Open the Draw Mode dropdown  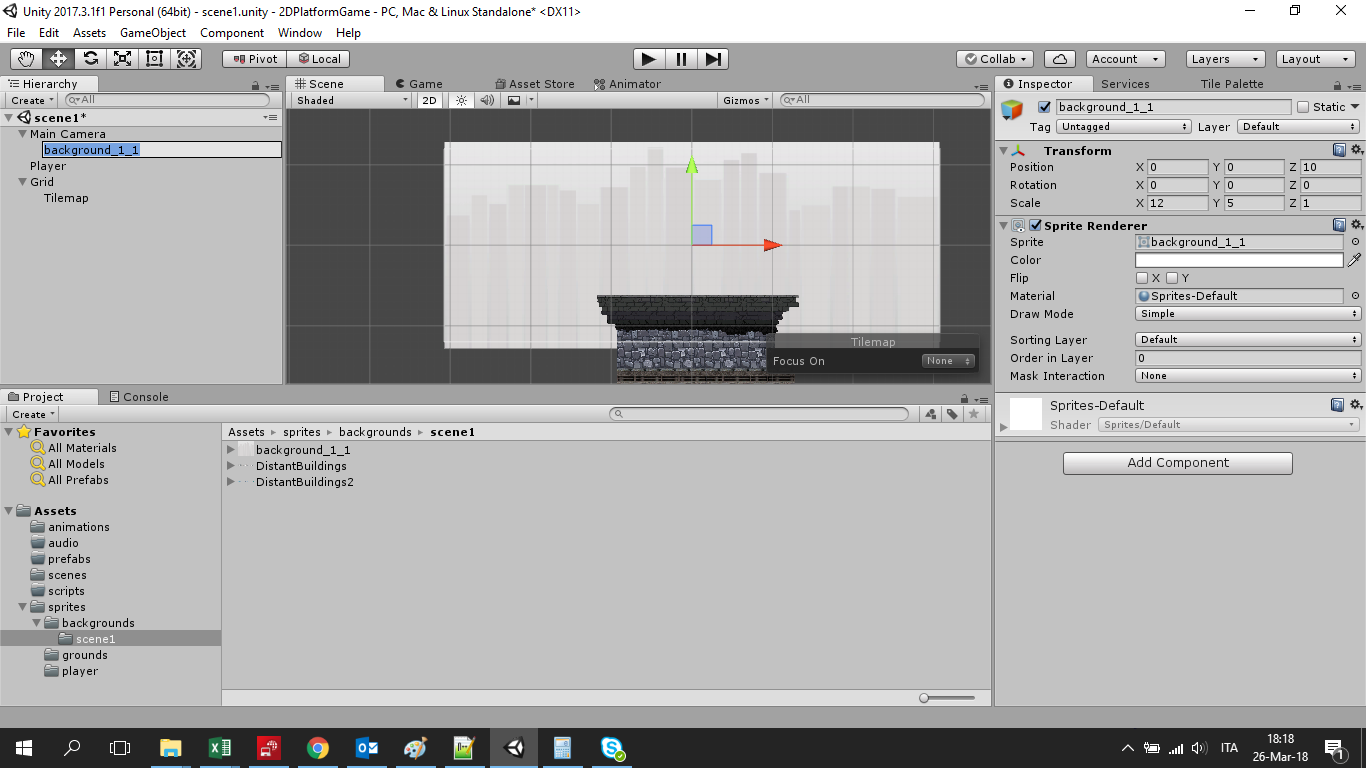pos(1248,314)
